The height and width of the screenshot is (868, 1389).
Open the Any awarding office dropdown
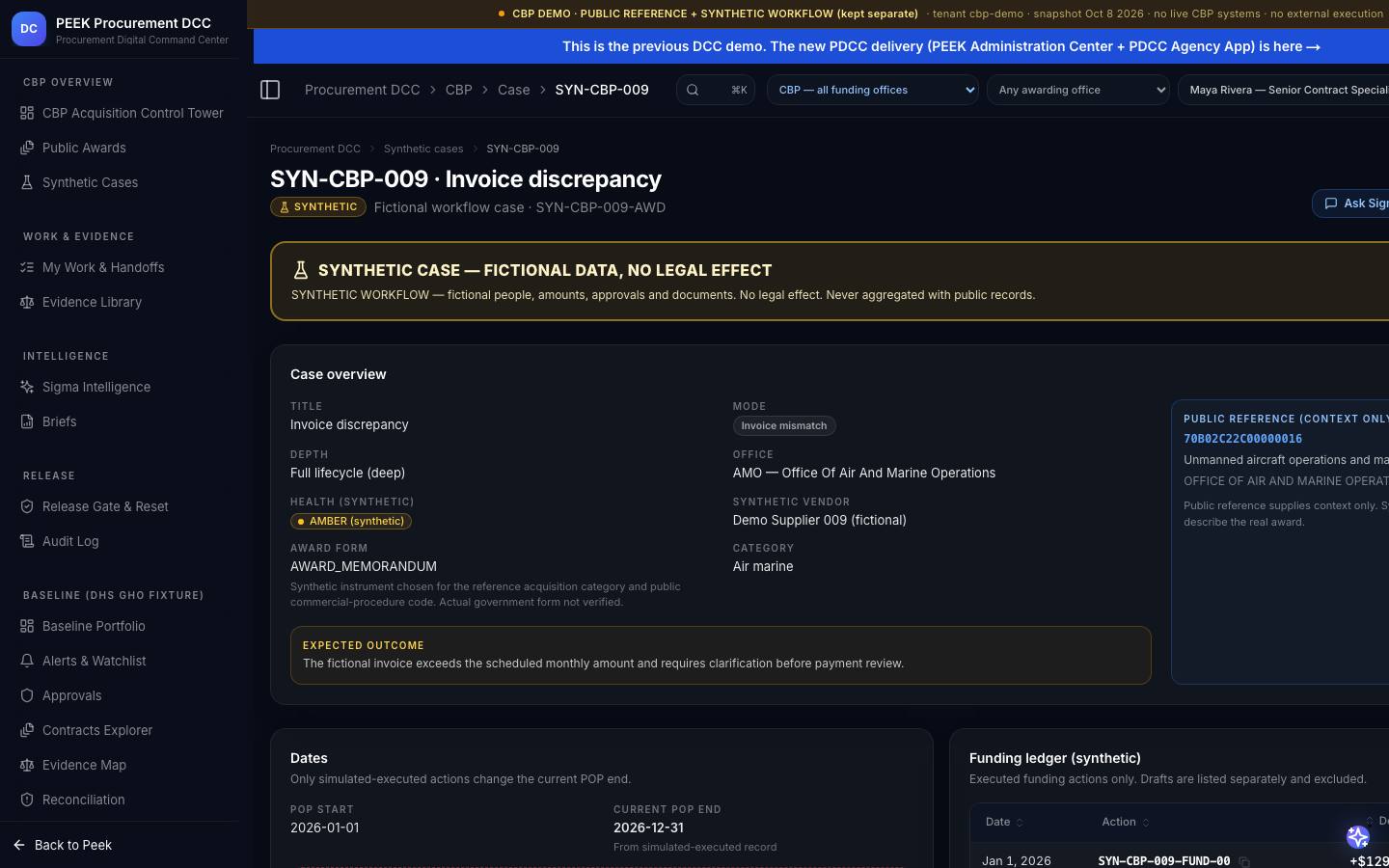pos(1077,90)
